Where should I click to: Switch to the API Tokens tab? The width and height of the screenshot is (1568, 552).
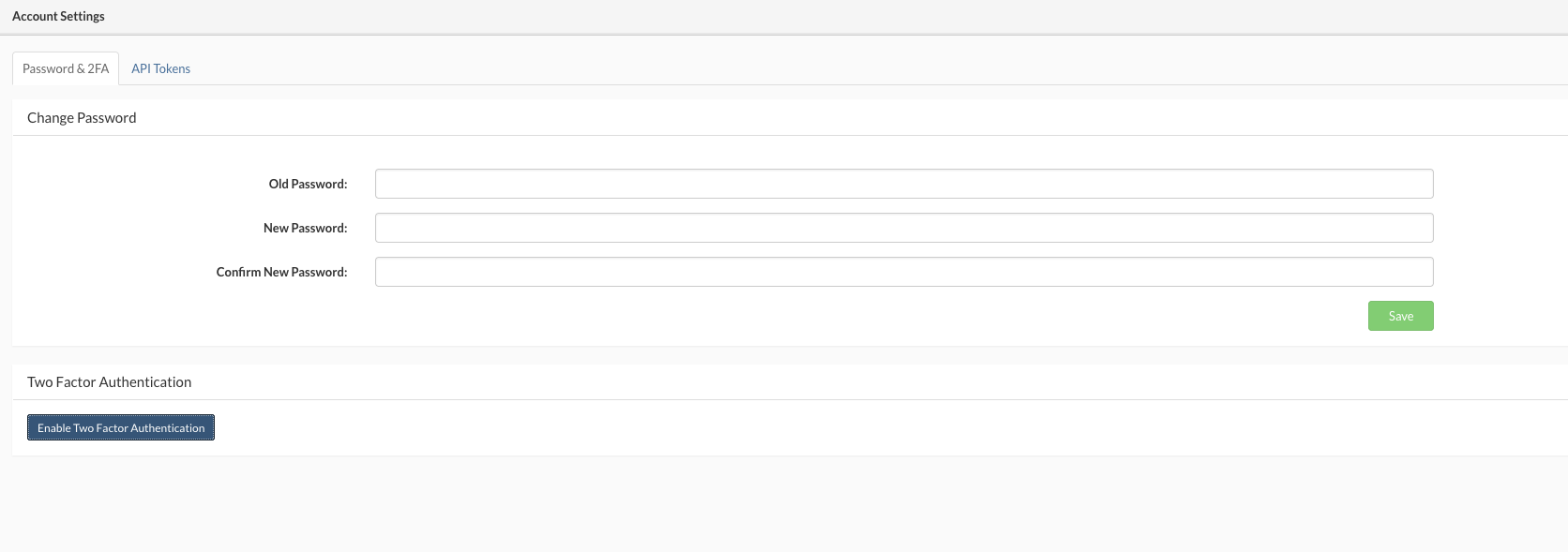pyautogui.click(x=160, y=68)
